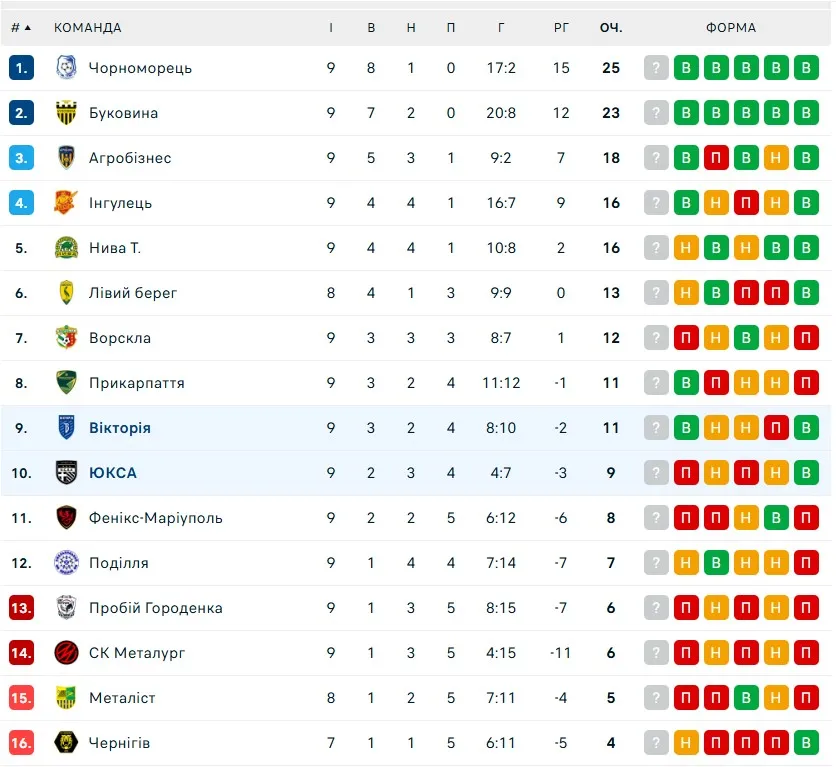Viewport: 836px width, 767px height.
Task: Open the Інгулець team logo
Action: [x=66, y=203]
